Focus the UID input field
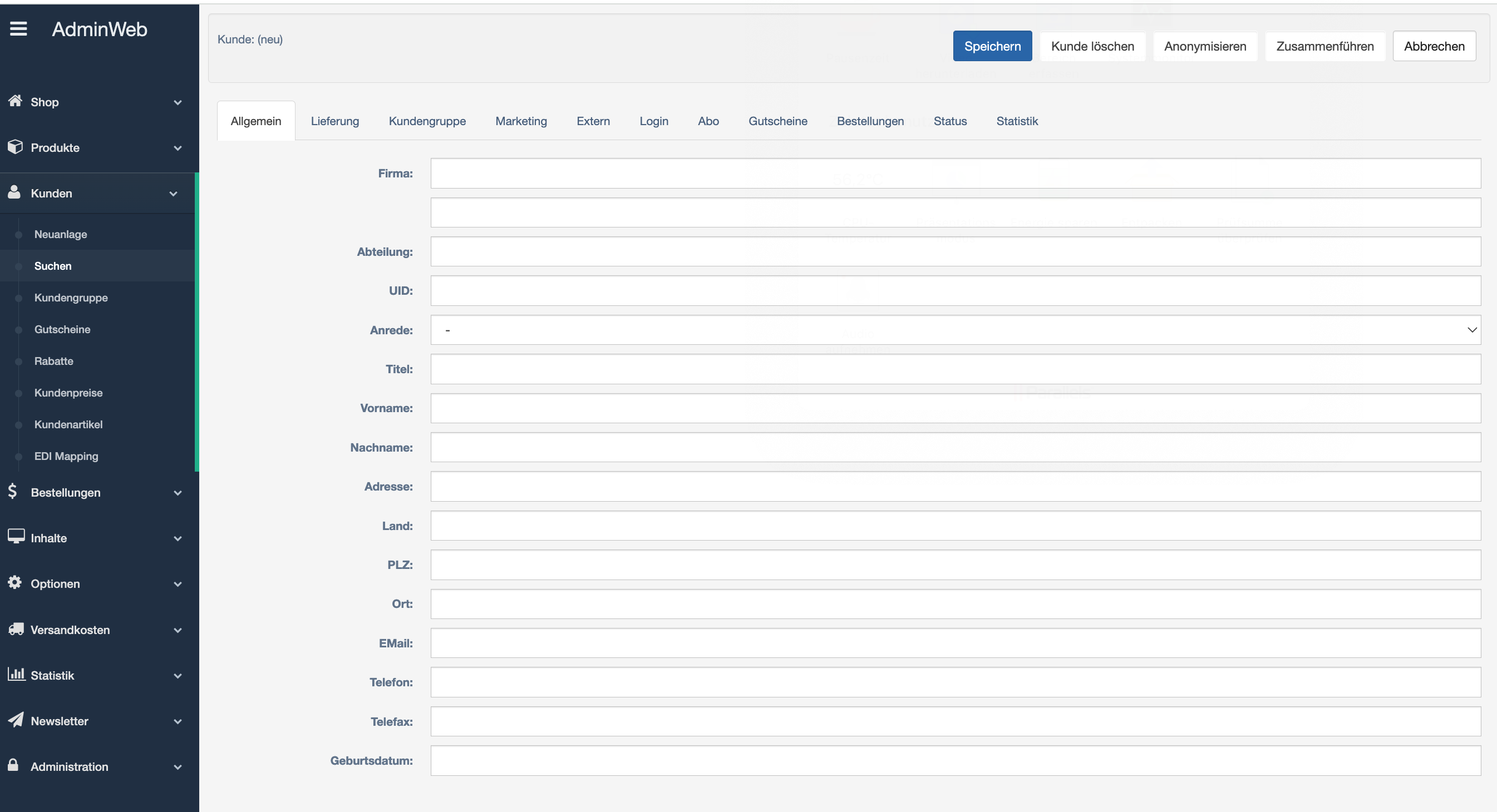 (x=956, y=290)
